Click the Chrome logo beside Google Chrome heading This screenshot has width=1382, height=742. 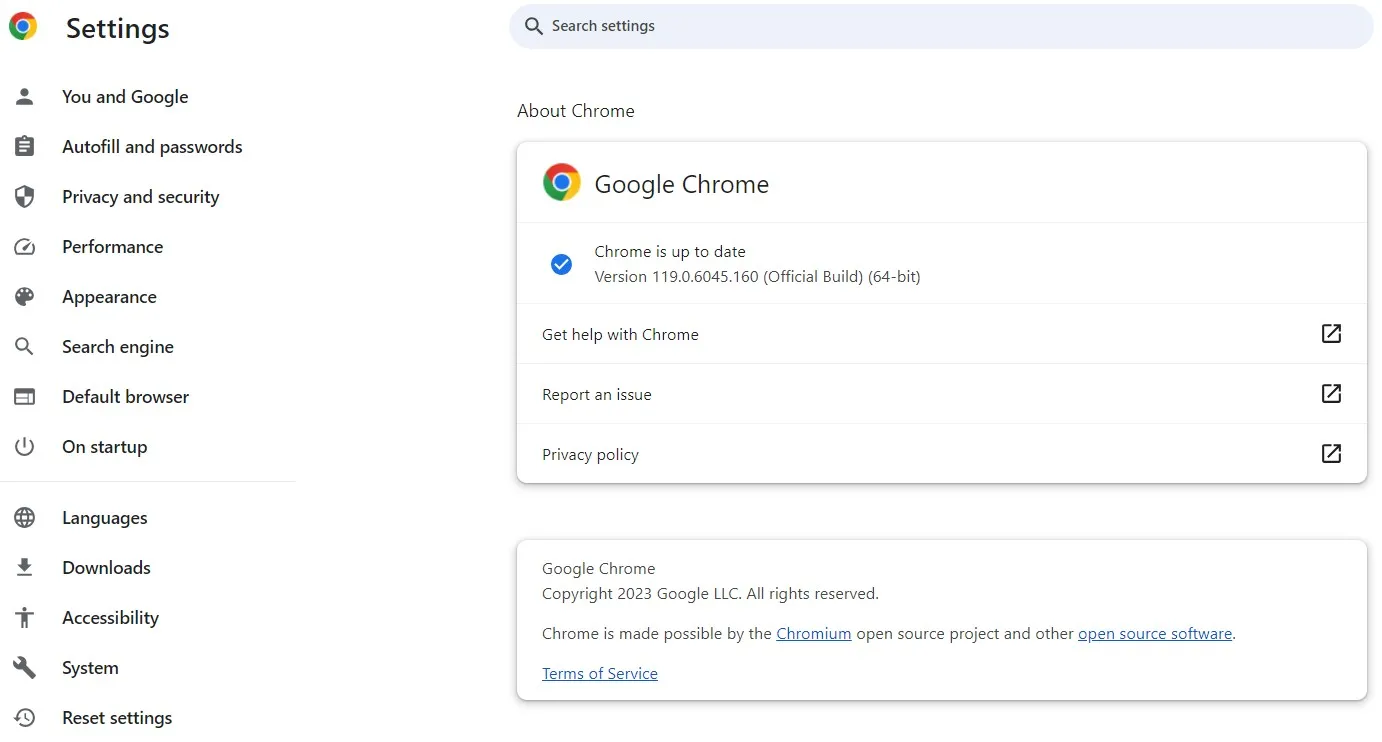[561, 182]
